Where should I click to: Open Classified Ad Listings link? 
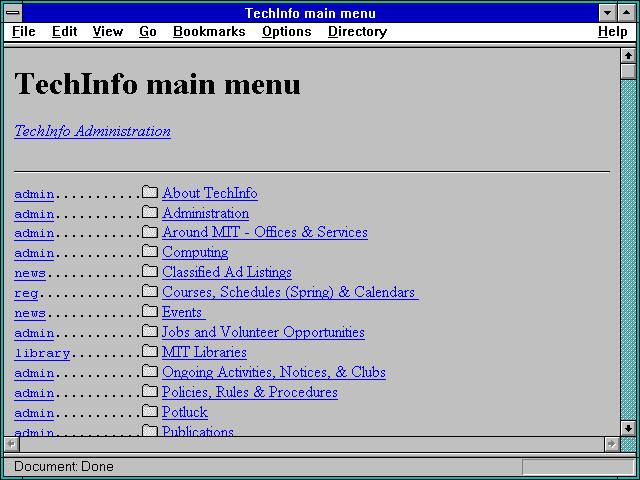tap(227, 273)
